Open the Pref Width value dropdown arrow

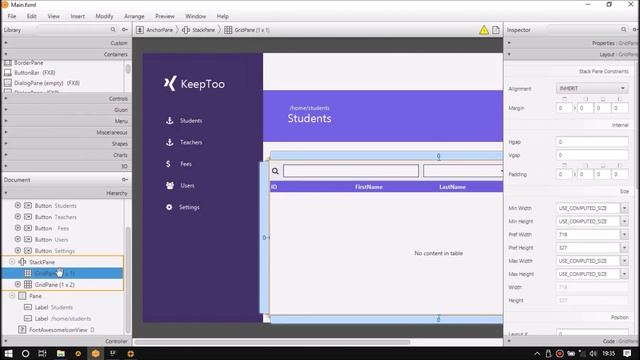point(624,235)
